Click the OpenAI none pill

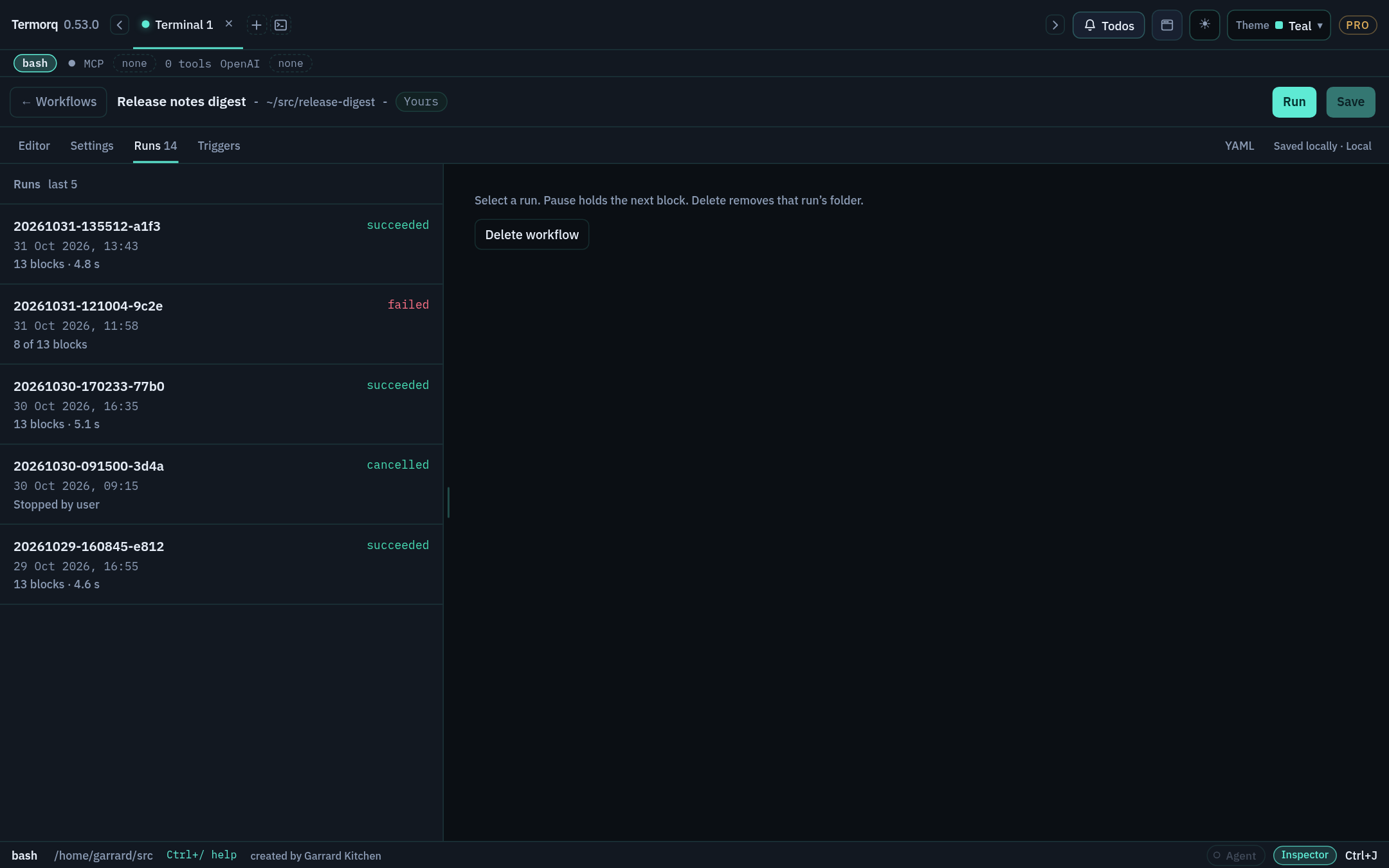point(291,63)
